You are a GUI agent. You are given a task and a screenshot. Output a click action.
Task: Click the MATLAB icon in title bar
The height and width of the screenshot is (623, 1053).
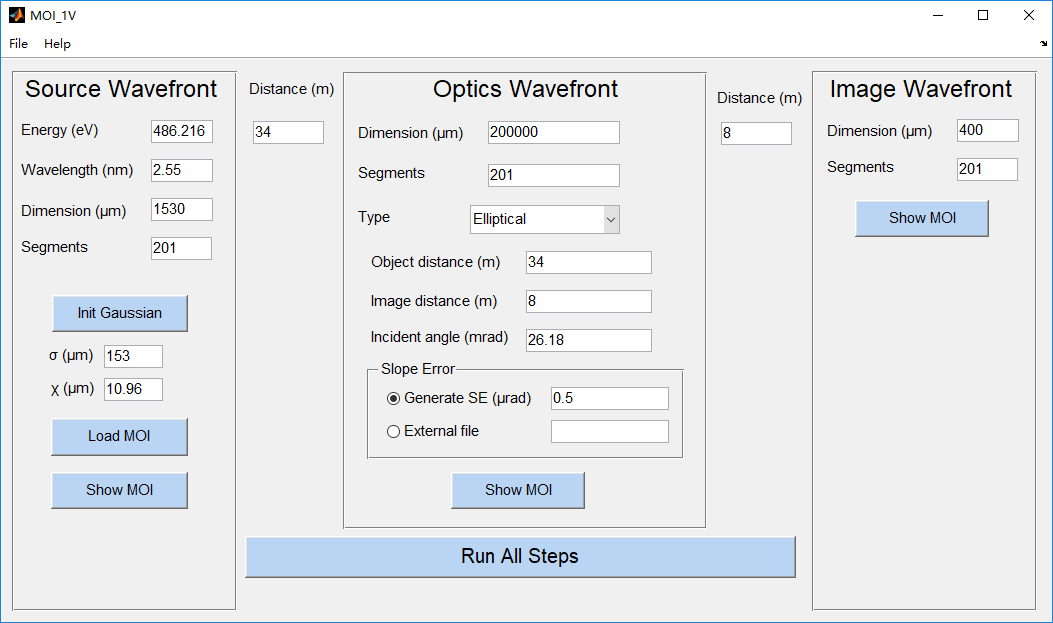(17, 15)
